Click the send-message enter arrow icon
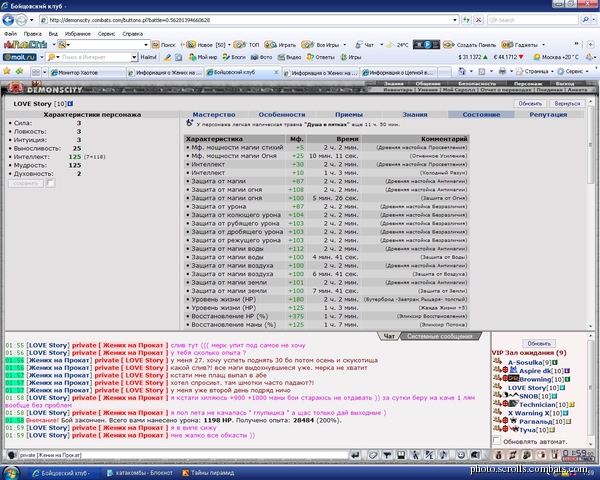Image resolution: width=600 pixels, height=480 pixels. (x=355, y=455)
